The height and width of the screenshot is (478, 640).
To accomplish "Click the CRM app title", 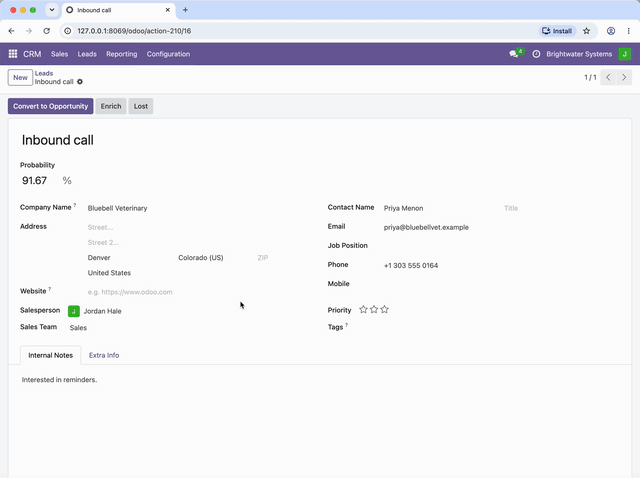I will tap(32, 54).
